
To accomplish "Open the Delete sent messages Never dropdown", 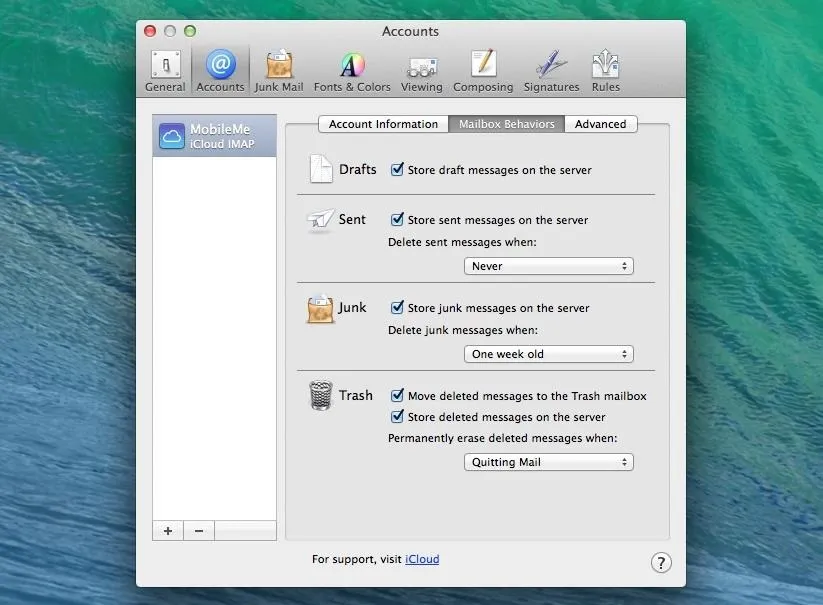I will pos(548,266).
